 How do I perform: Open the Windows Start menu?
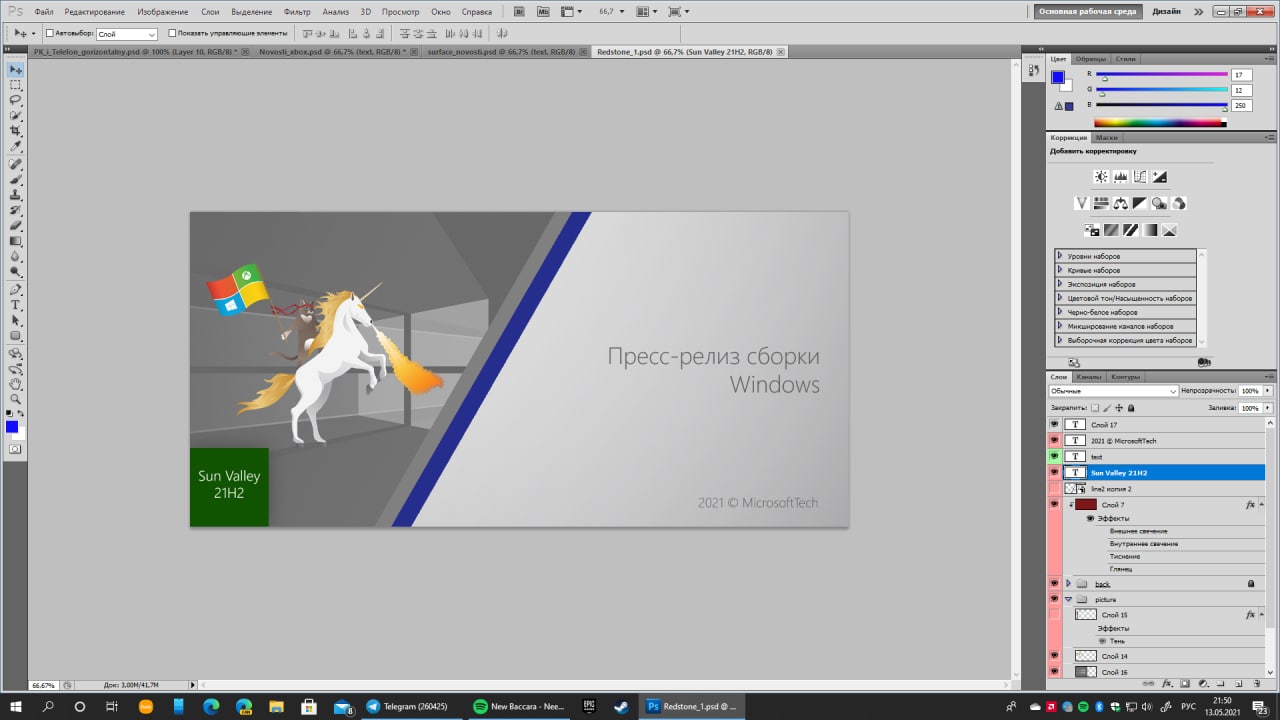tap(17, 706)
